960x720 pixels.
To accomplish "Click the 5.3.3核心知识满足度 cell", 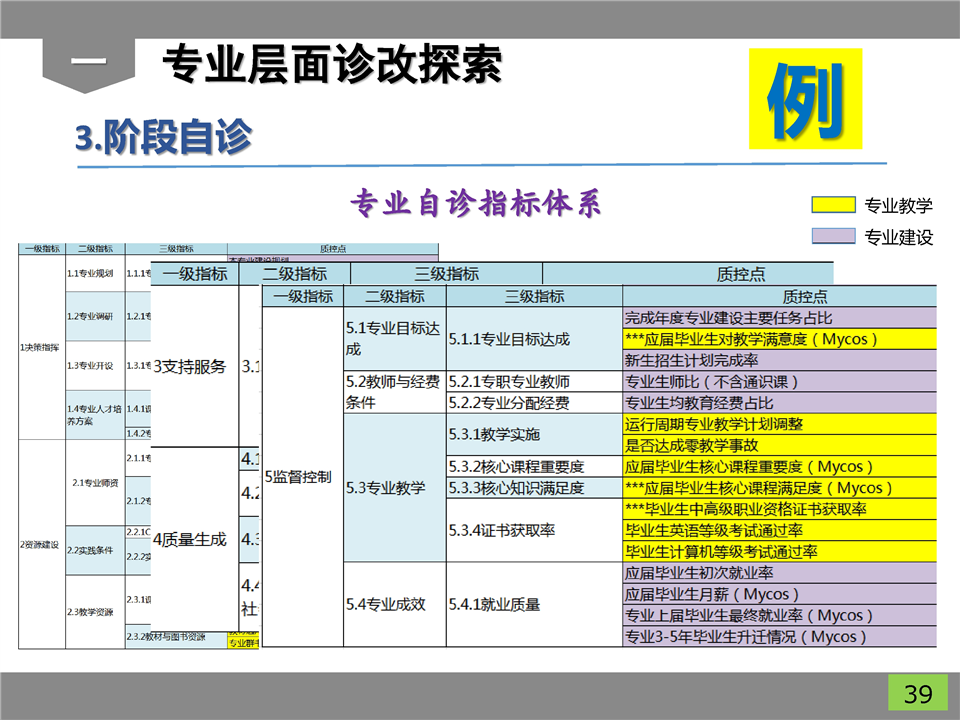I will 534,488.
